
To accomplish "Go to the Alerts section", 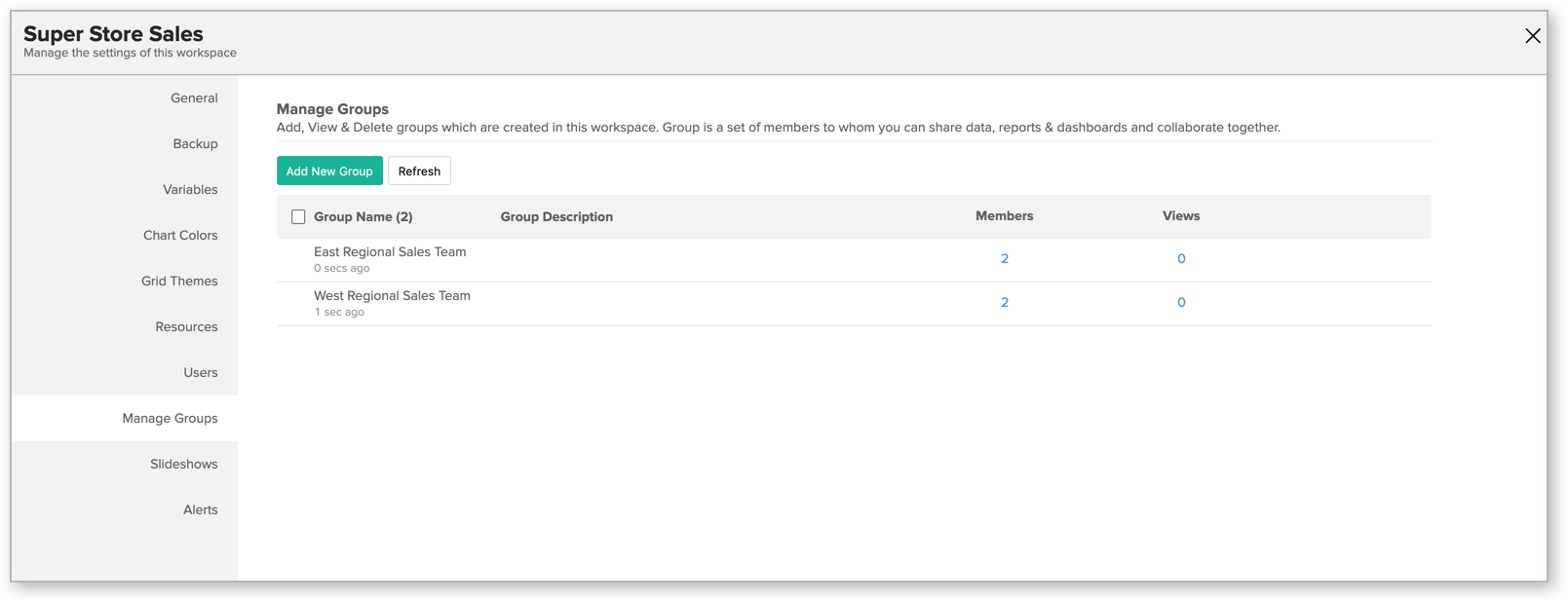I will click(x=200, y=510).
